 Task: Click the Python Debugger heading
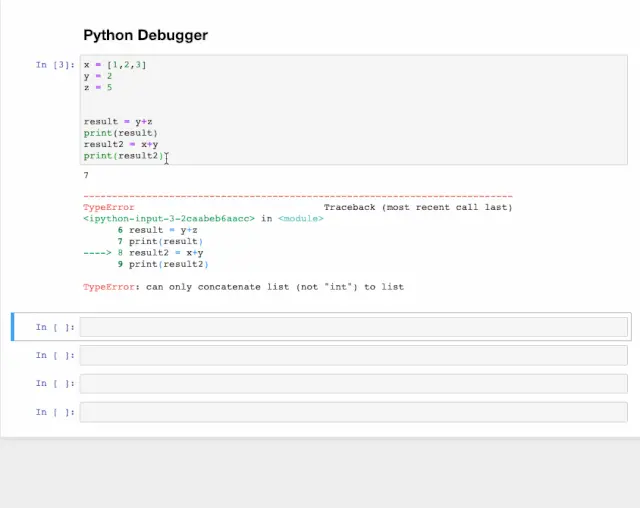pos(145,35)
